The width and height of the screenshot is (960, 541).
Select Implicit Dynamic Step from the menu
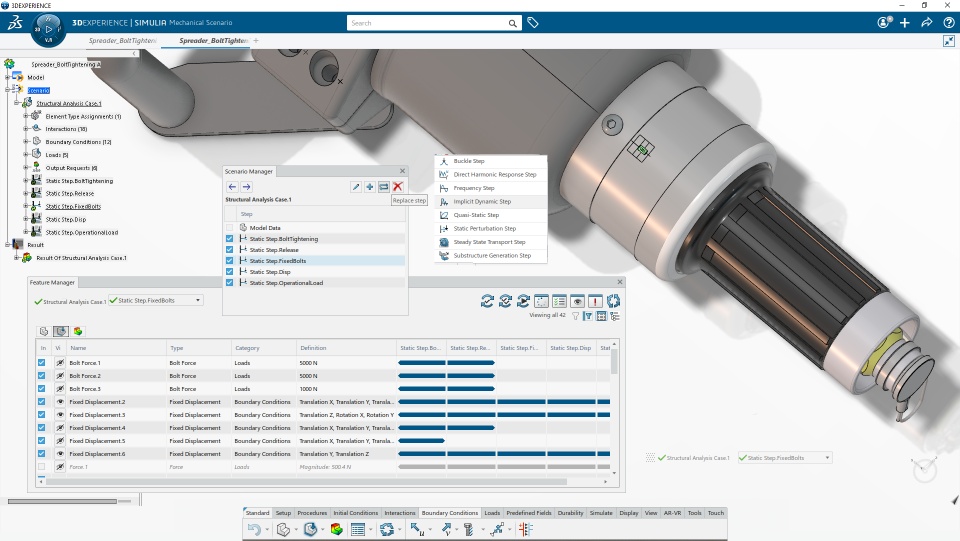point(482,202)
